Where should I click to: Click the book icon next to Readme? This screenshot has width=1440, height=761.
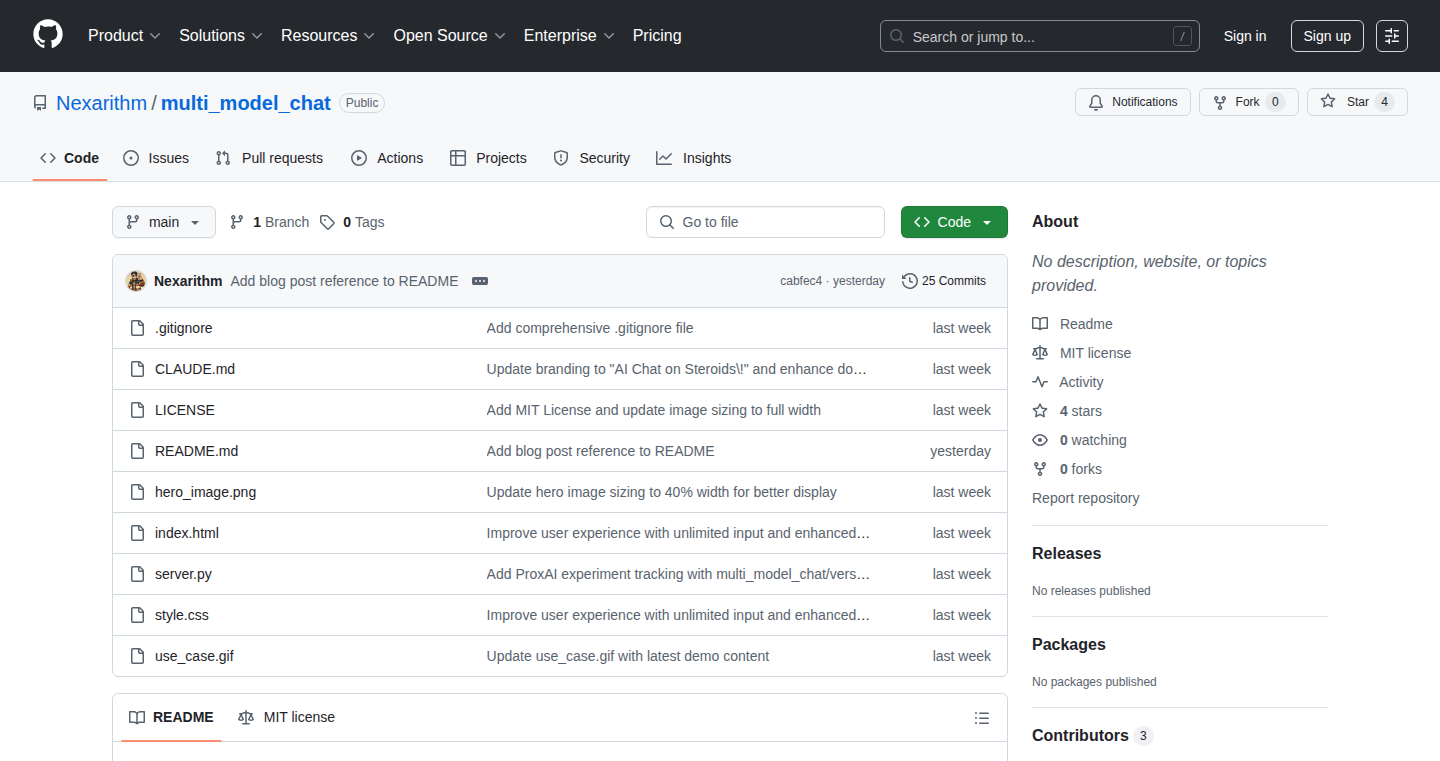point(1040,324)
